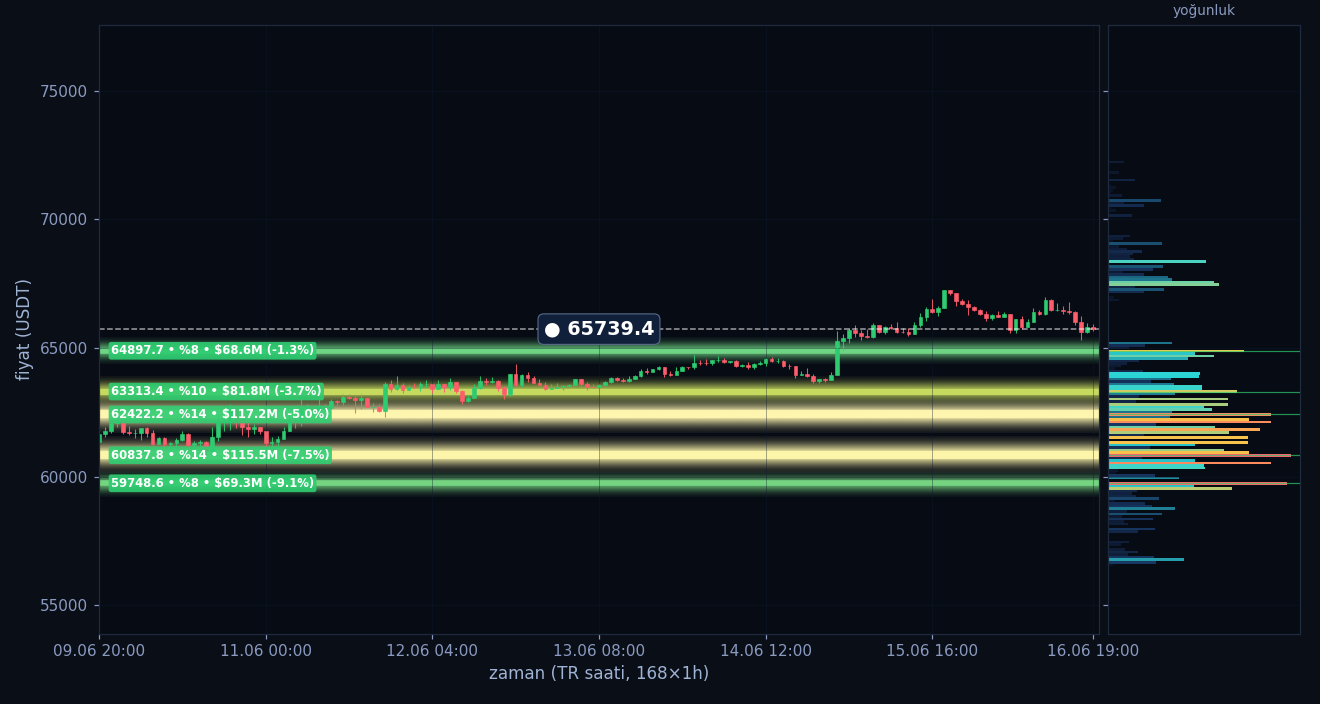Click the 11.06 00:00 time label
The width and height of the screenshot is (1320, 704).
[x=266, y=651]
